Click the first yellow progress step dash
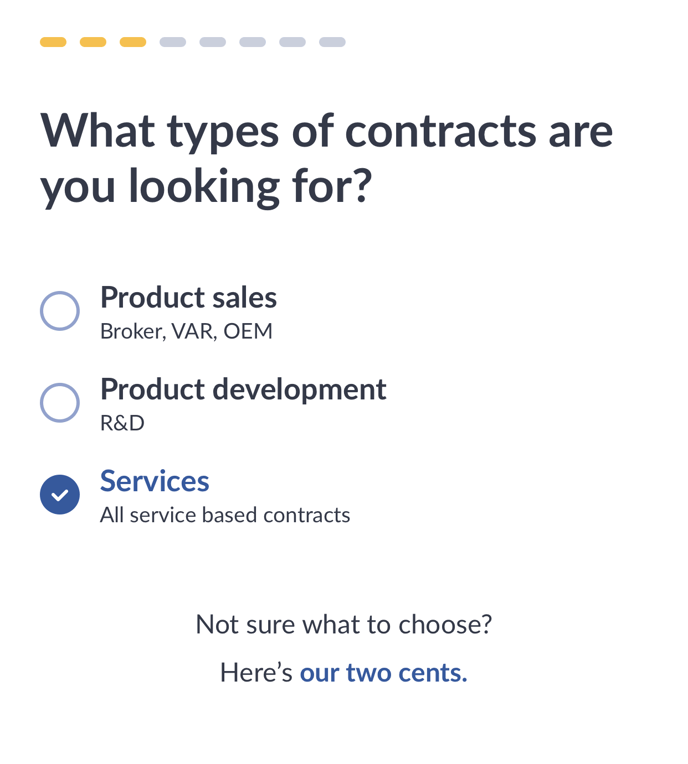Image resolution: width=688 pixels, height=764 pixels. click(53, 42)
